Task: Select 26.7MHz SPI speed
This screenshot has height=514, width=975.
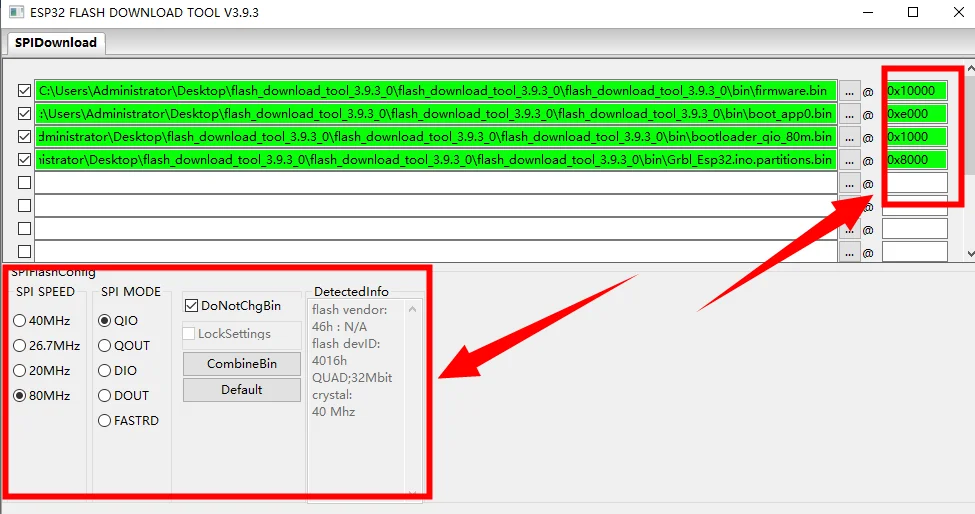Action: pos(47,346)
